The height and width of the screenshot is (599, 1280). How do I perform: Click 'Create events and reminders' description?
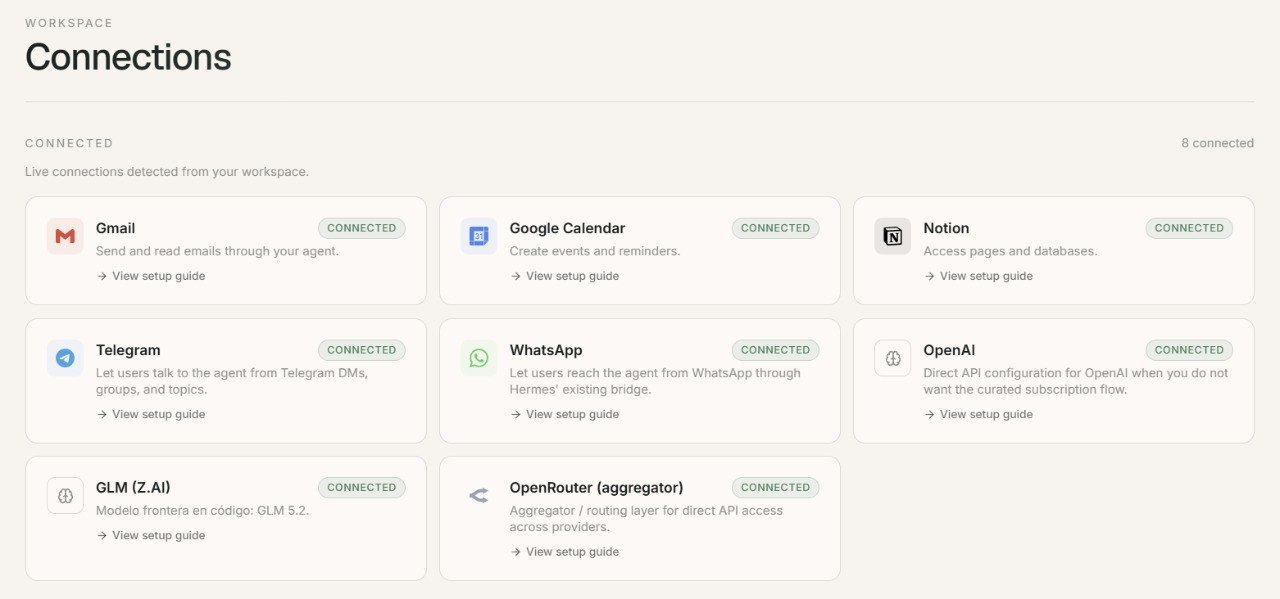point(595,251)
